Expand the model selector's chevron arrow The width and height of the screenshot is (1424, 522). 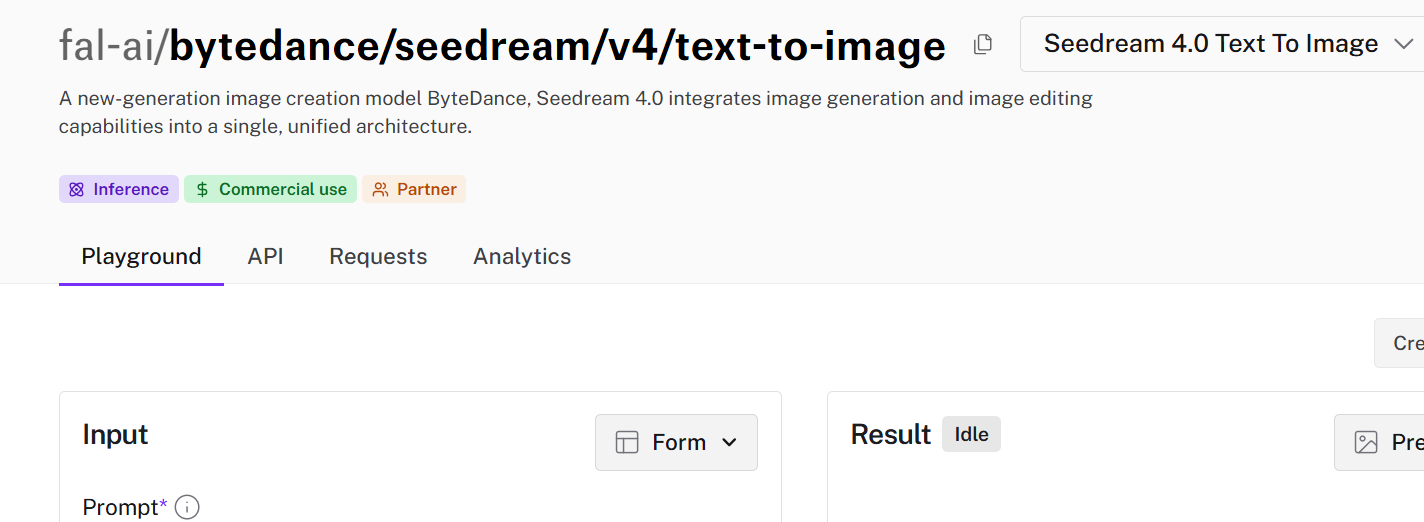[1403, 44]
